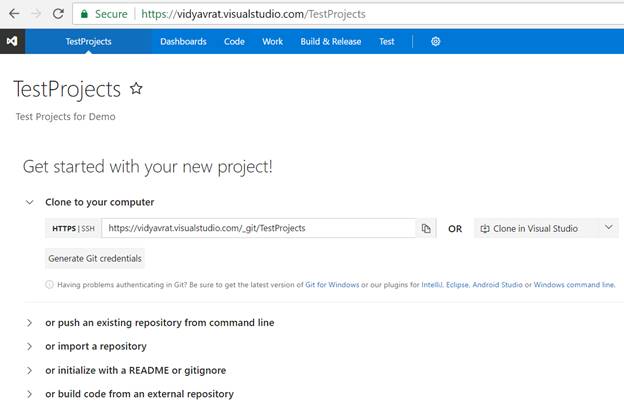Click 'Clone to your computer' heading text
624x412 pixels.
99,202
